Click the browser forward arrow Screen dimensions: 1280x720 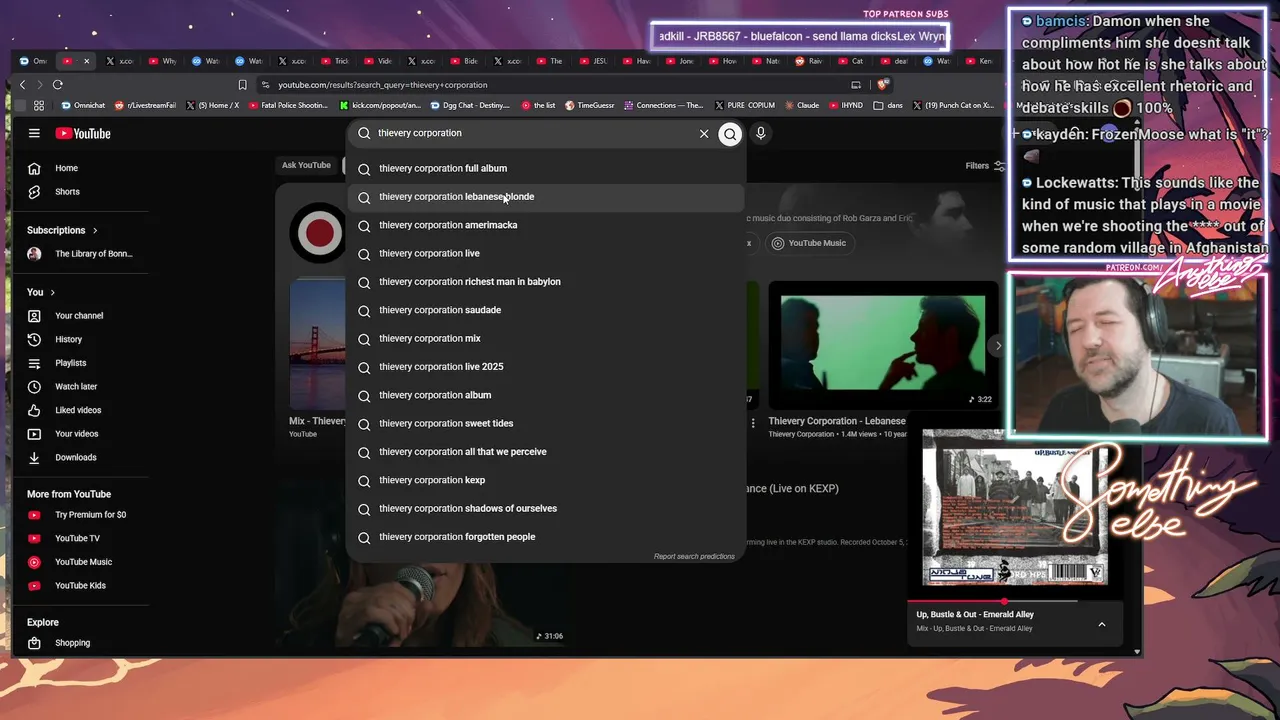[x=39, y=85]
